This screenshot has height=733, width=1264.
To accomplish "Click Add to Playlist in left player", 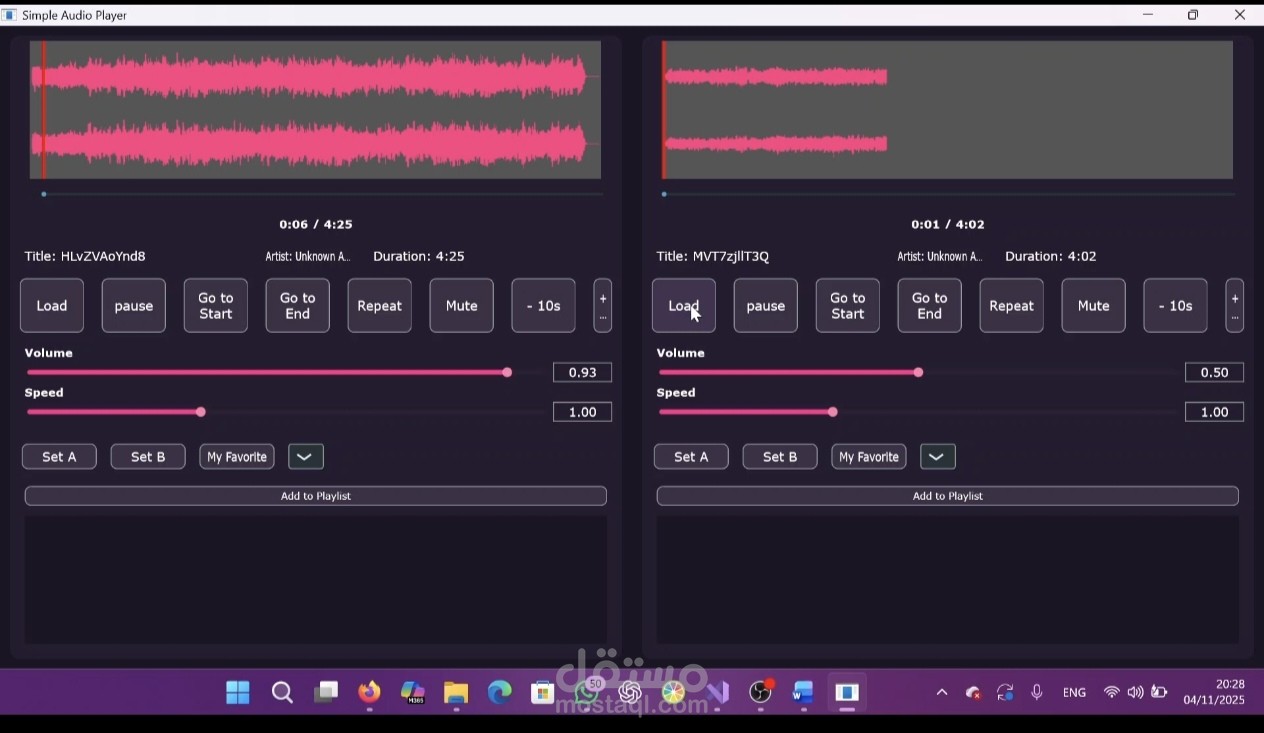I will point(316,496).
